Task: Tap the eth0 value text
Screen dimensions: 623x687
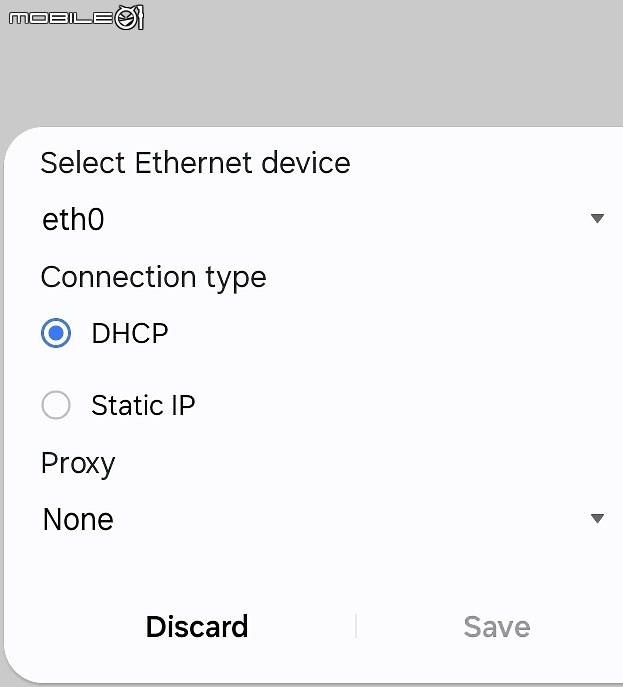Action: 73,219
